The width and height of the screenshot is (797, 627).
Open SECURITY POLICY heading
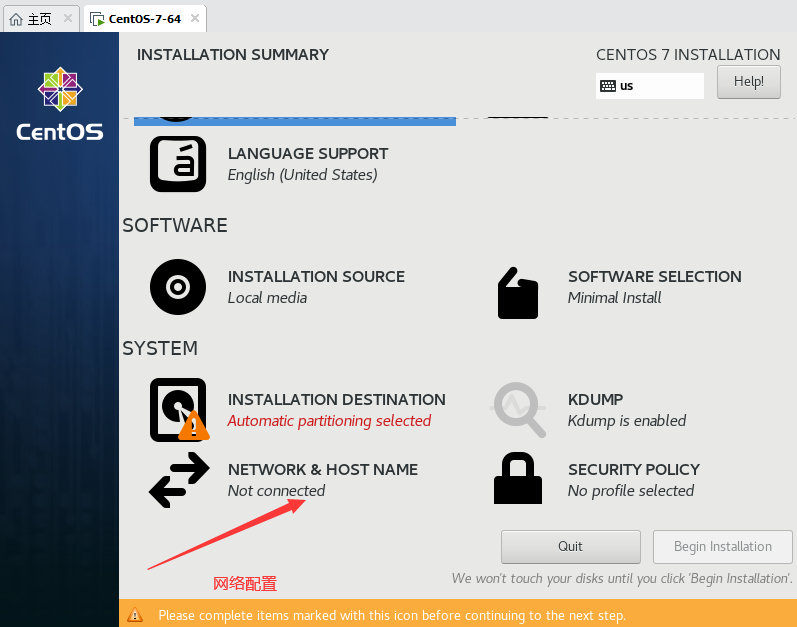click(634, 469)
